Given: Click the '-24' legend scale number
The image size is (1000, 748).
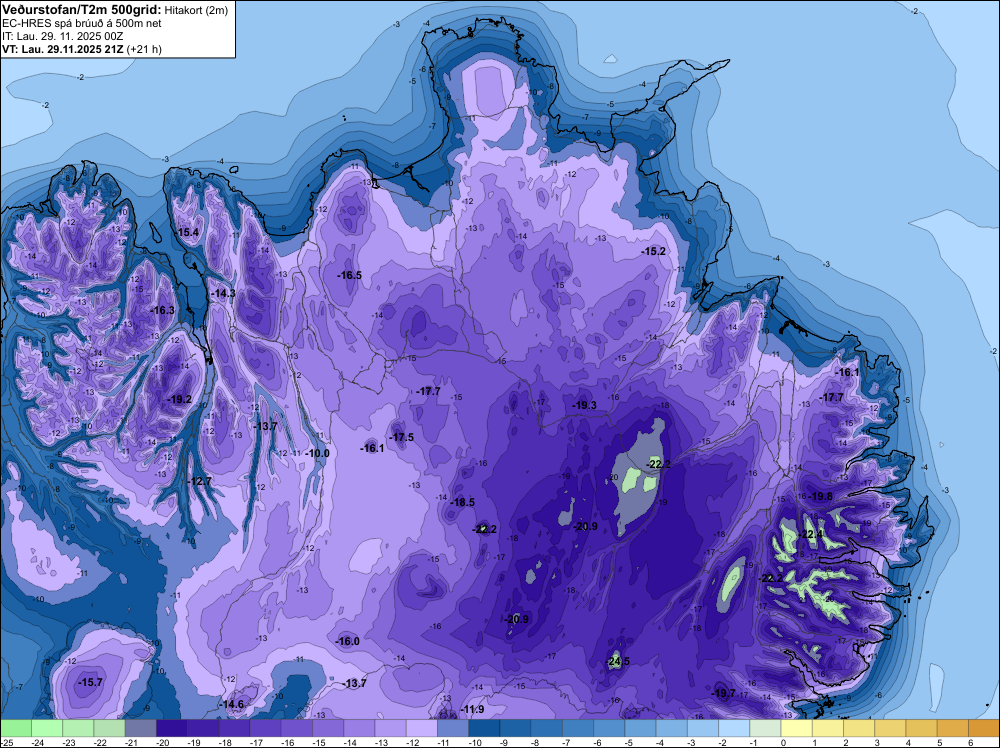Looking at the screenshot, I should coord(38,742).
